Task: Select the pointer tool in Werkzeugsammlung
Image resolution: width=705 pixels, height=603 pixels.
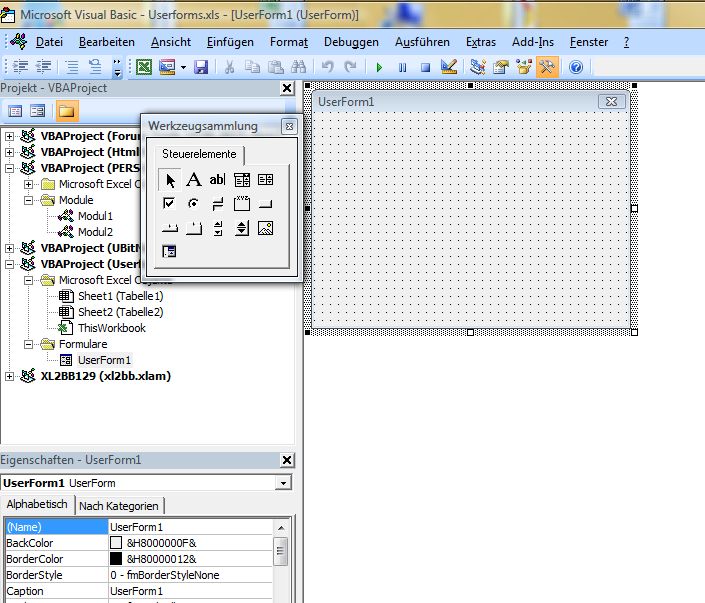Action: pos(170,180)
